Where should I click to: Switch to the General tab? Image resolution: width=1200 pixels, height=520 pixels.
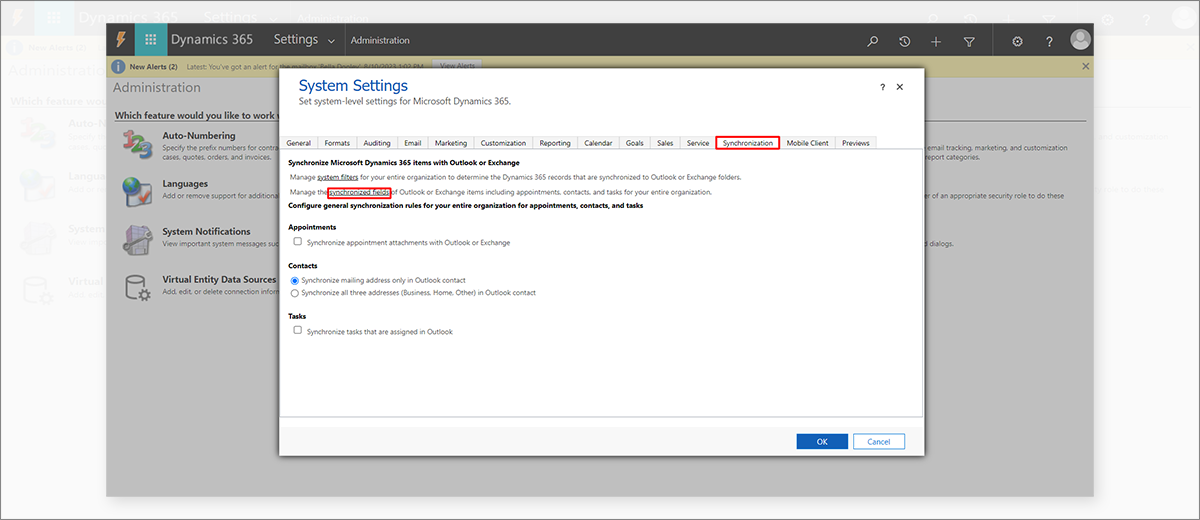[299, 143]
